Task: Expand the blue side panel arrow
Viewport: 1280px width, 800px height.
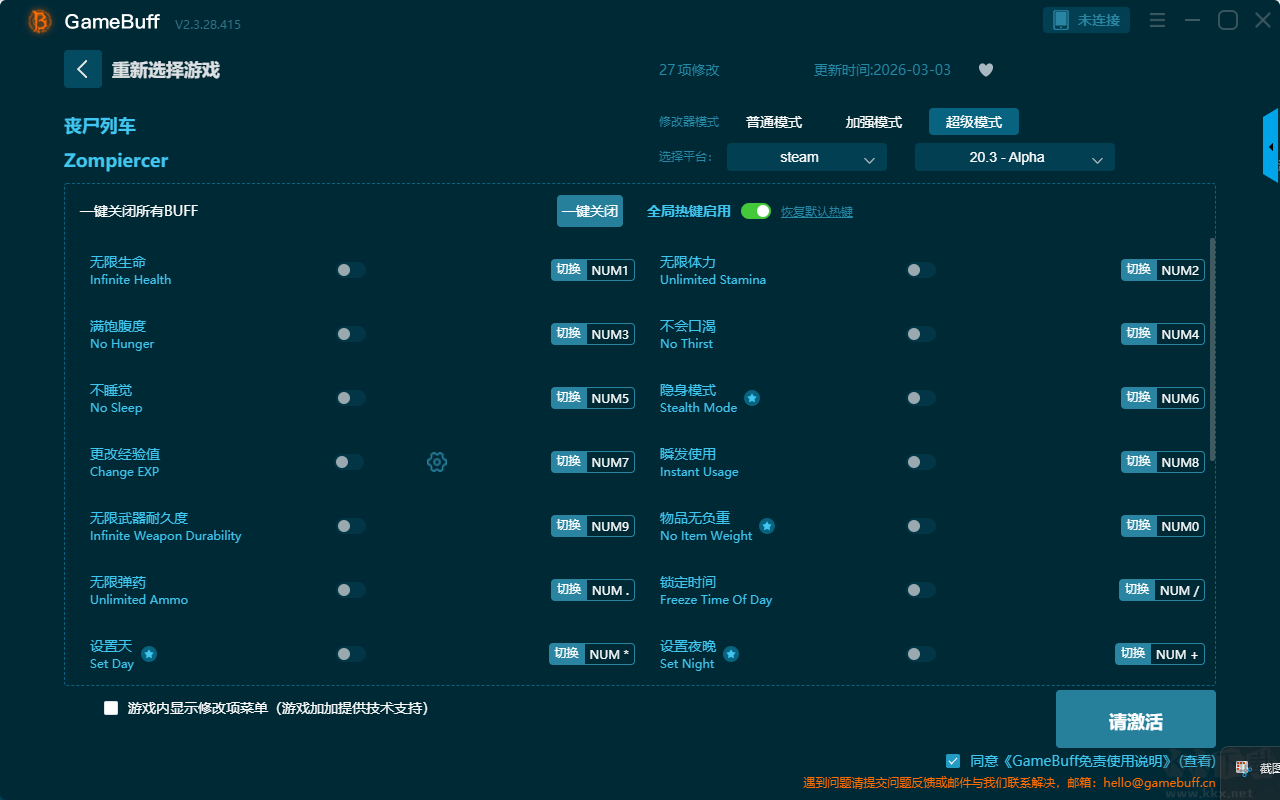Action: point(1271,146)
